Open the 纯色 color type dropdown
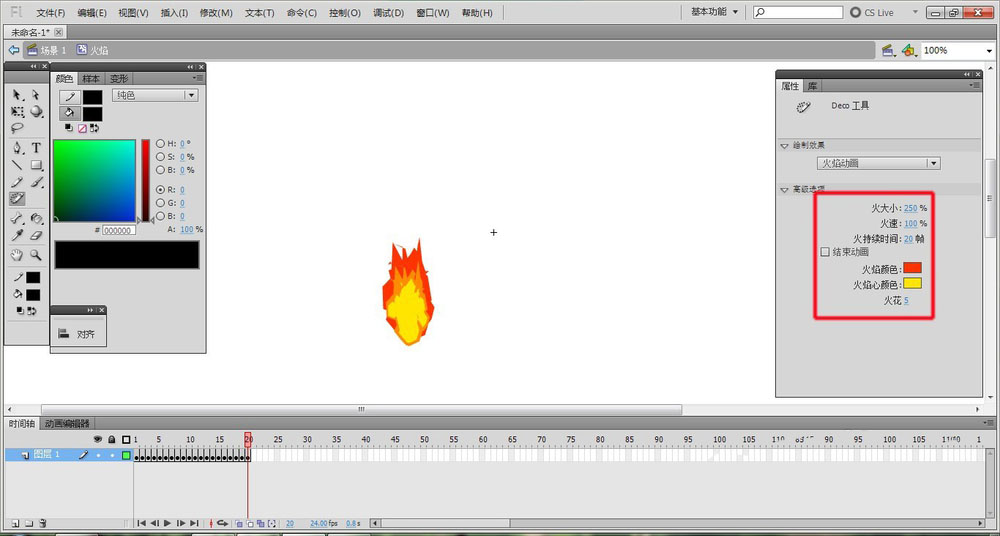This screenshot has height=536, width=1000. coord(154,95)
